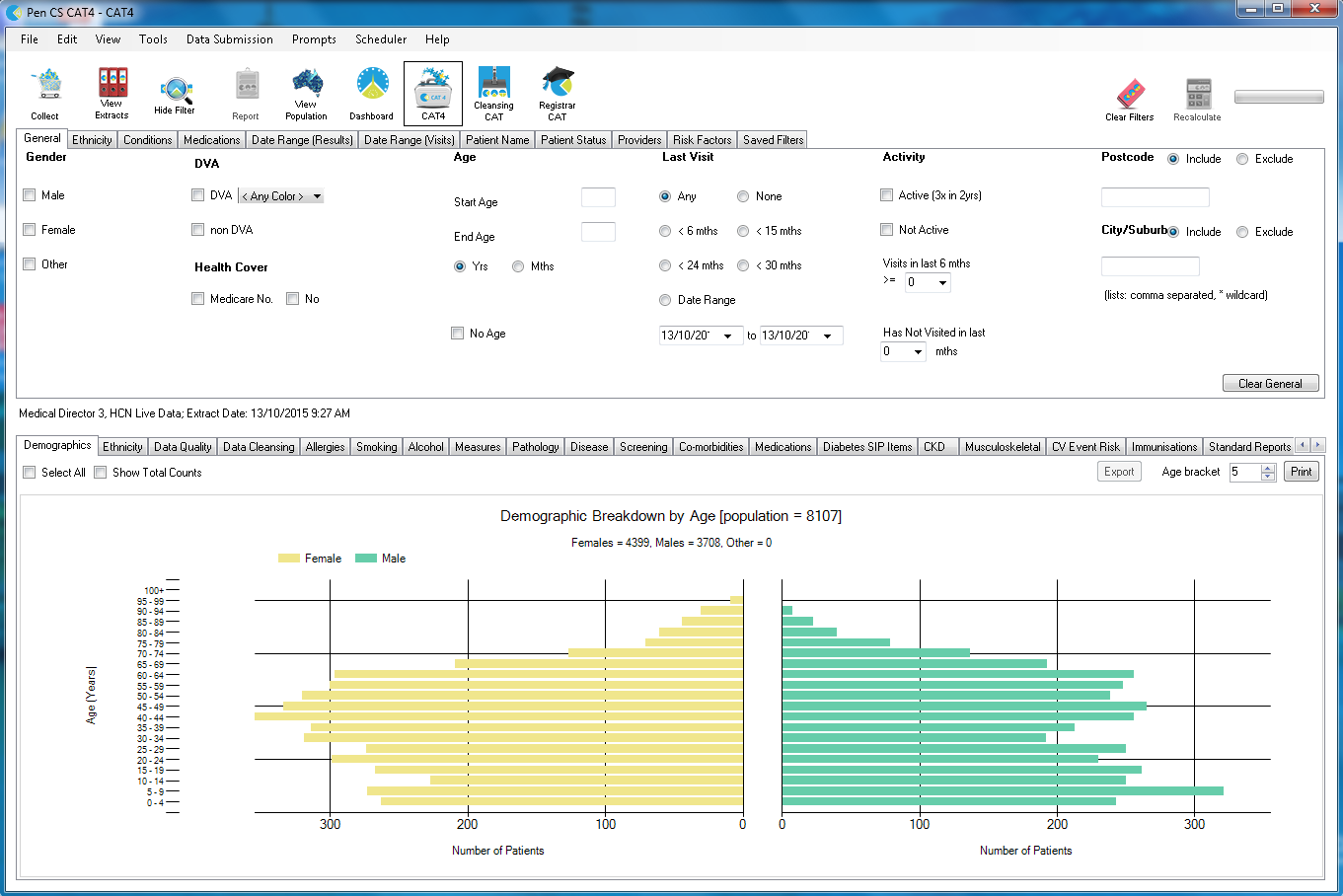Open the Risk Factors filter tab
This screenshot has height=896, width=1343.
click(703, 140)
